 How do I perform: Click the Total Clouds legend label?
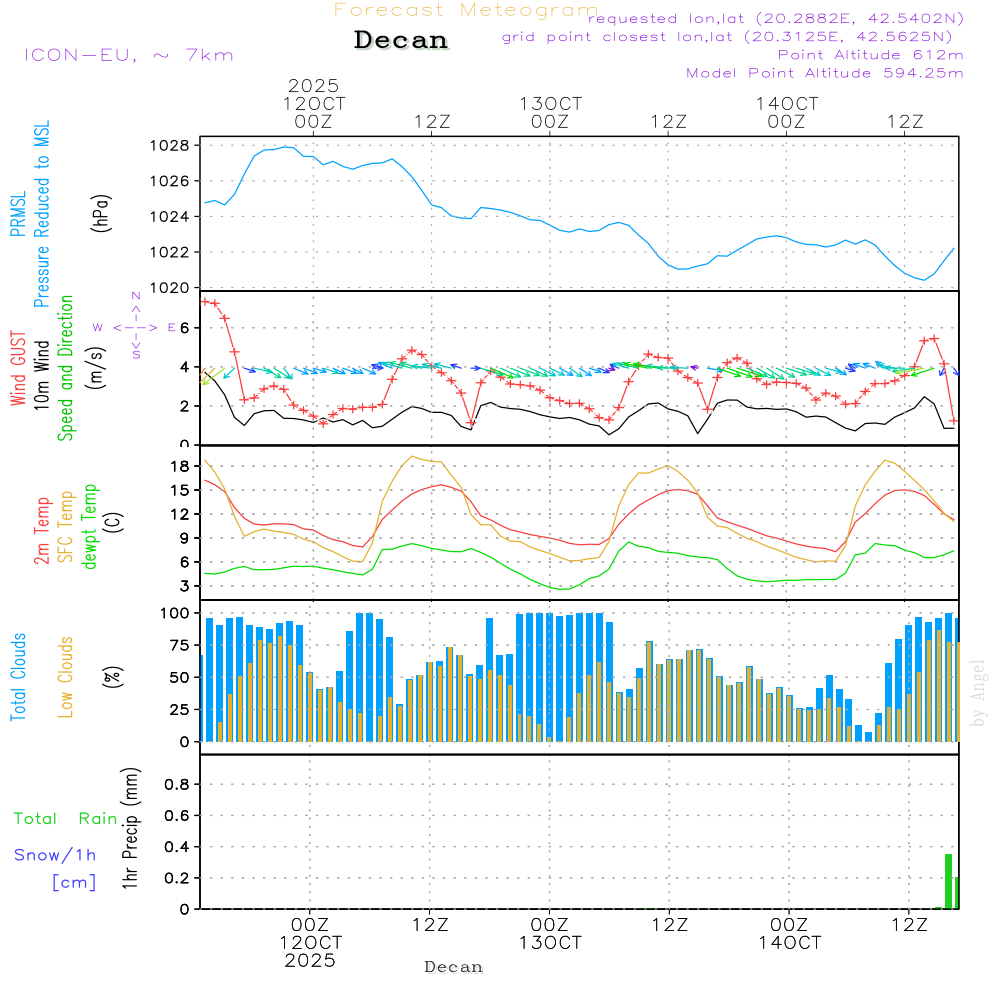(18, 677)
